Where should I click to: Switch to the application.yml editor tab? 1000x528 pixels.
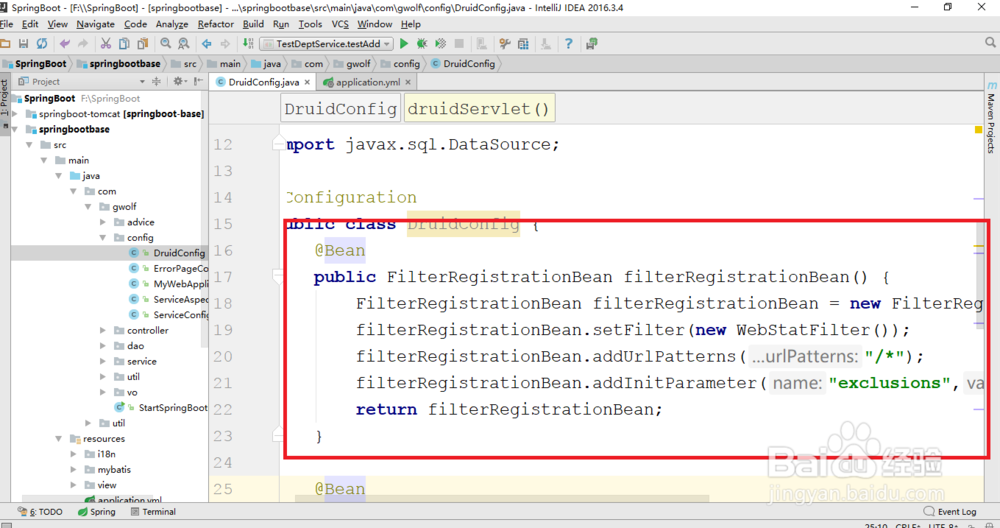368,82
